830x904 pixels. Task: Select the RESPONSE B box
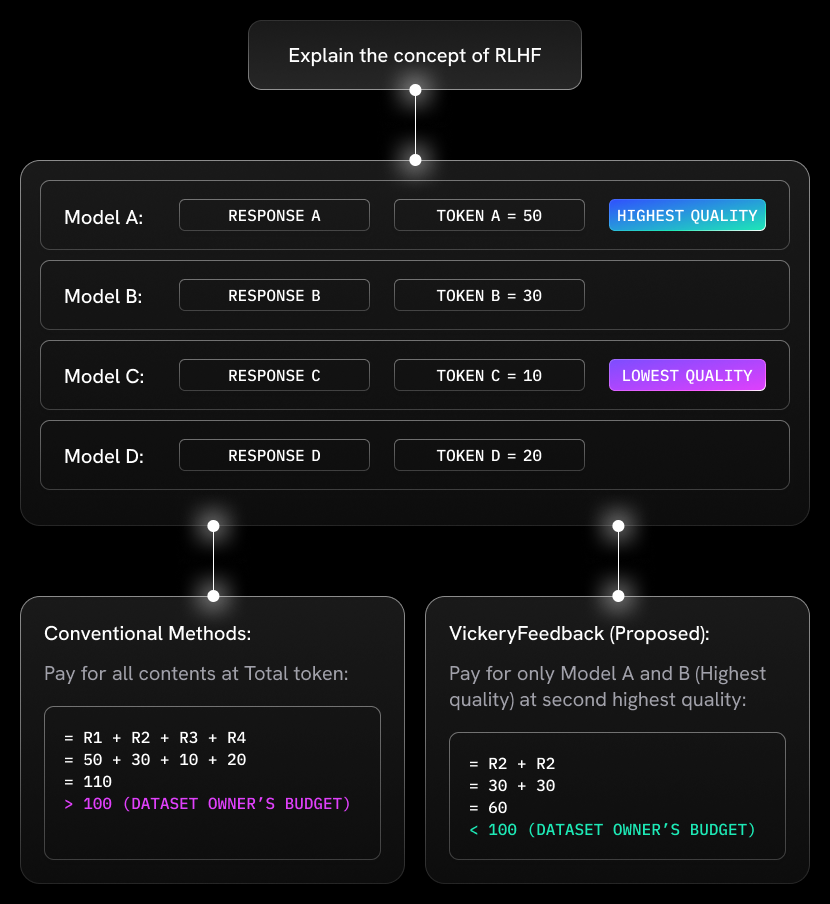point(274,295)
